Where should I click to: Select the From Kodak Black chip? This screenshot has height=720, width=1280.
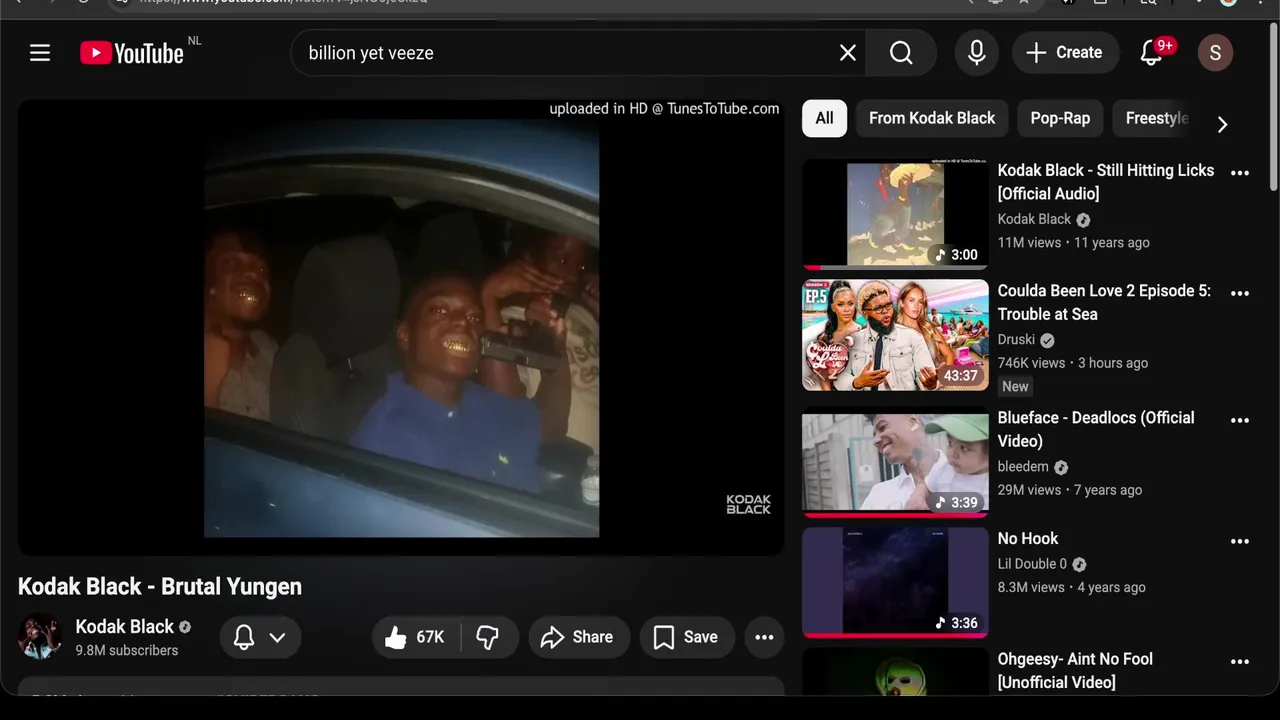[x=932, y=118]
